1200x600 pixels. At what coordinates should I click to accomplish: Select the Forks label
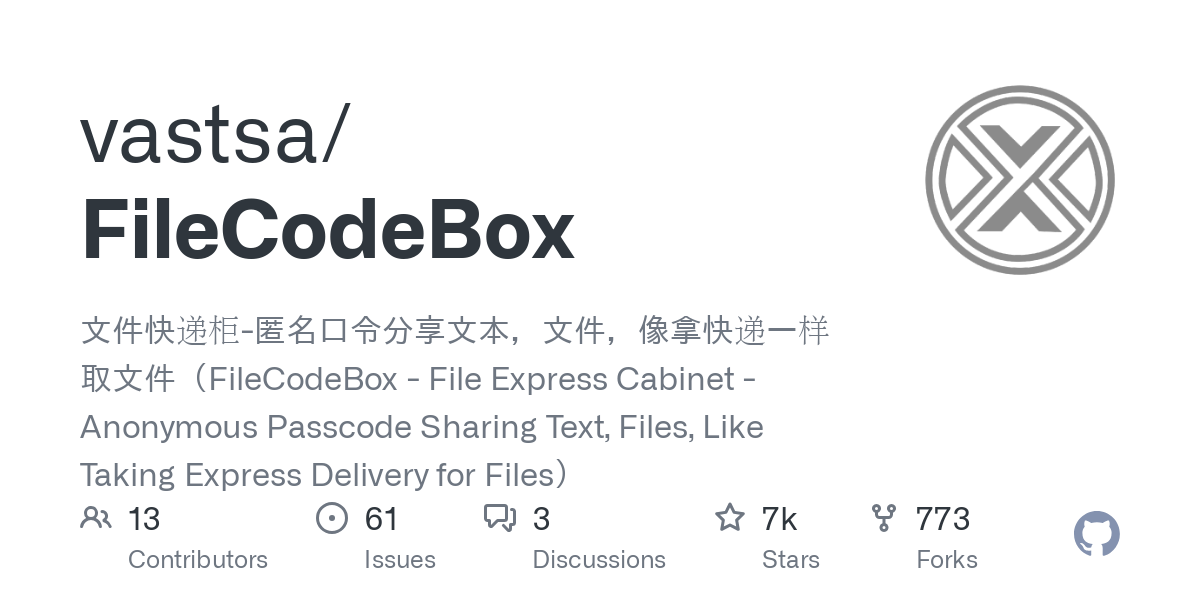[947, 559]
